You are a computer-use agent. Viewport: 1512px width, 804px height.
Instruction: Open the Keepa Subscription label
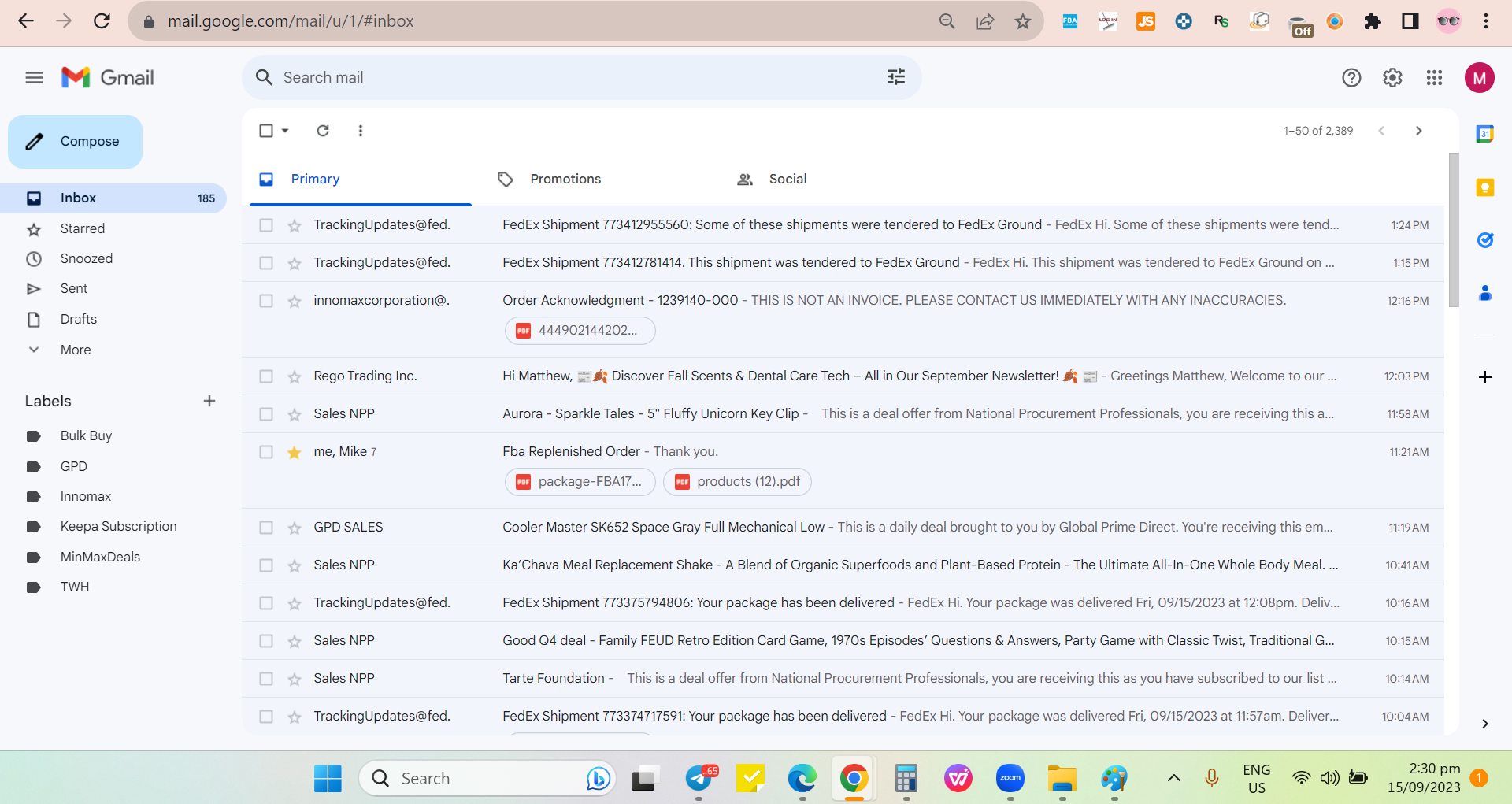tap(118, 526)
